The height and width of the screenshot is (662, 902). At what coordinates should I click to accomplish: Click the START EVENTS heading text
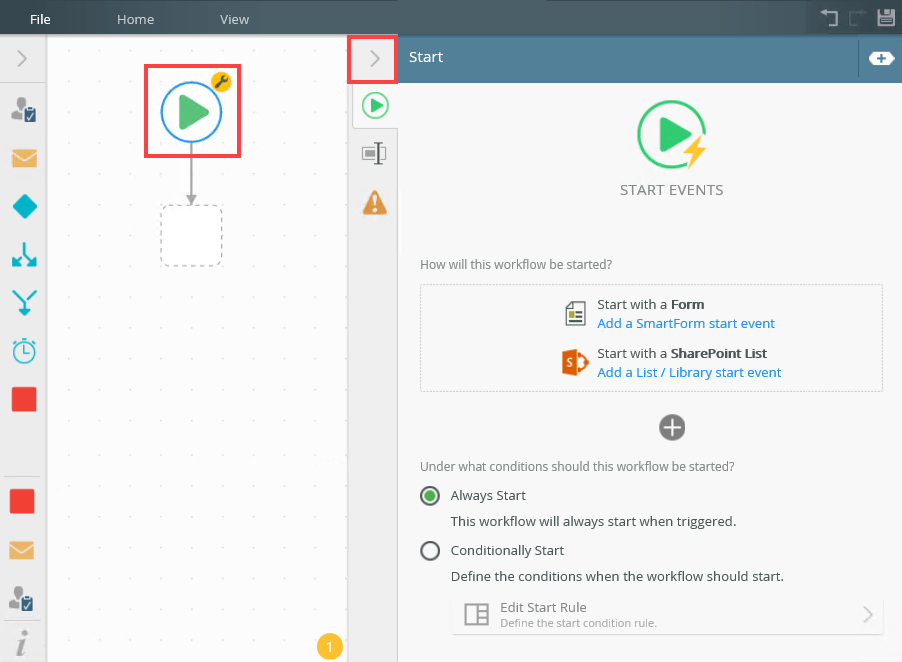pyautogui.click(x=671, y=190)
